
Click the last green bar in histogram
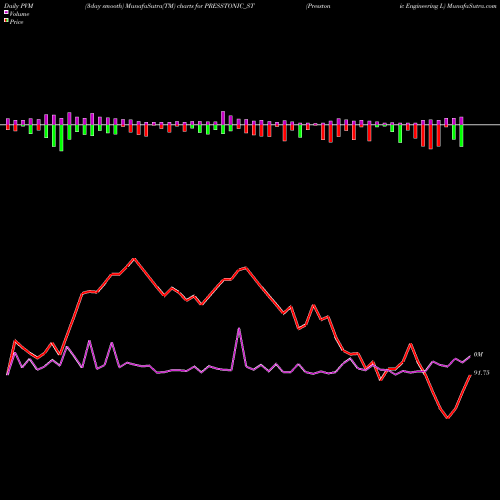pyautogui.click(x=461, y=136)
